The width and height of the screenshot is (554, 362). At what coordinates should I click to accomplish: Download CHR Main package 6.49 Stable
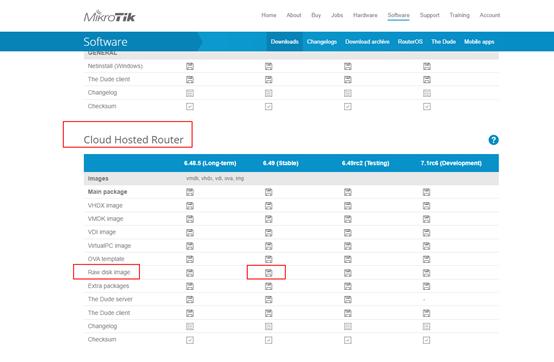coord(269,192)
